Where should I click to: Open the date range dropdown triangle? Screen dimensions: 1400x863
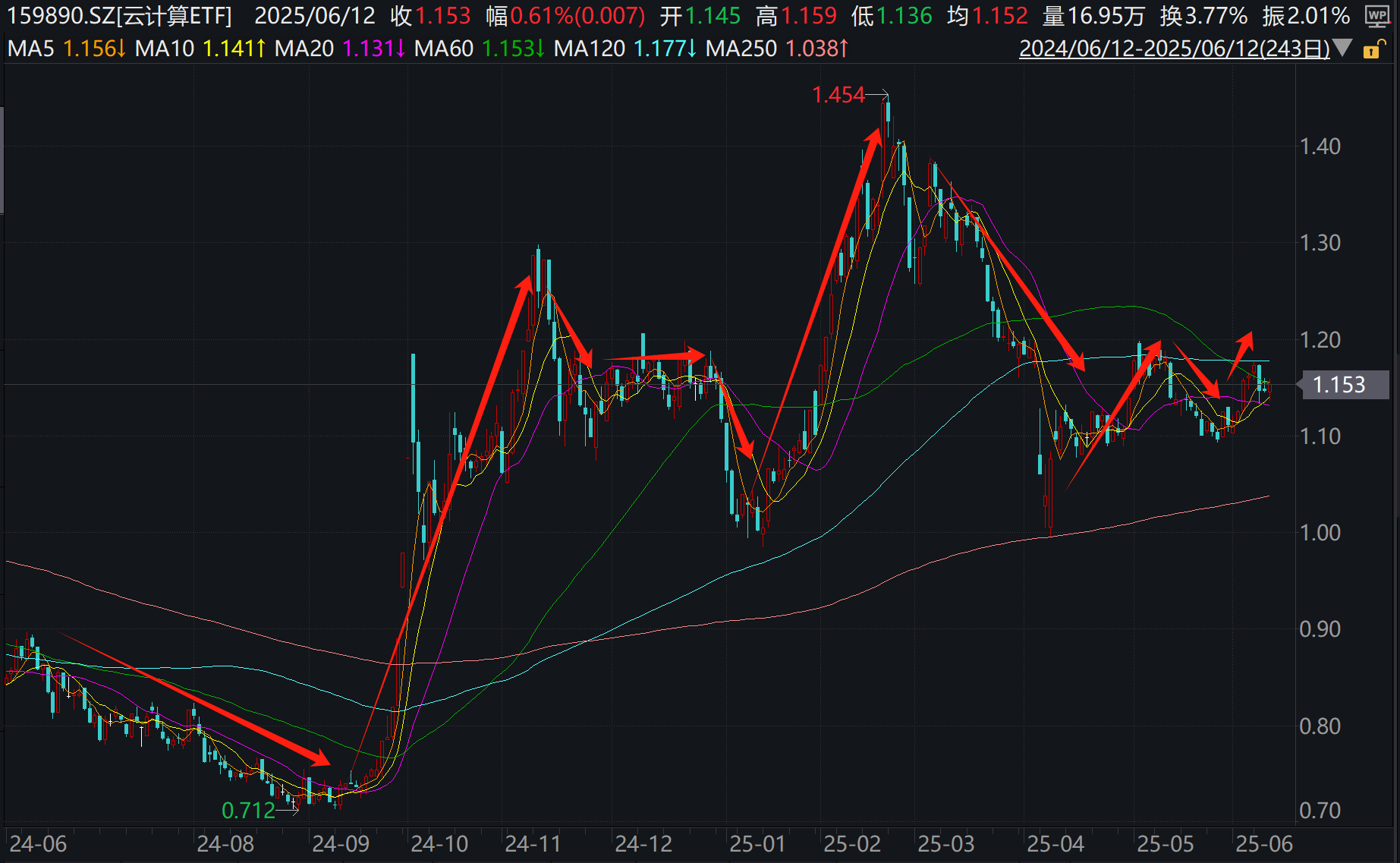(1342, 49)
